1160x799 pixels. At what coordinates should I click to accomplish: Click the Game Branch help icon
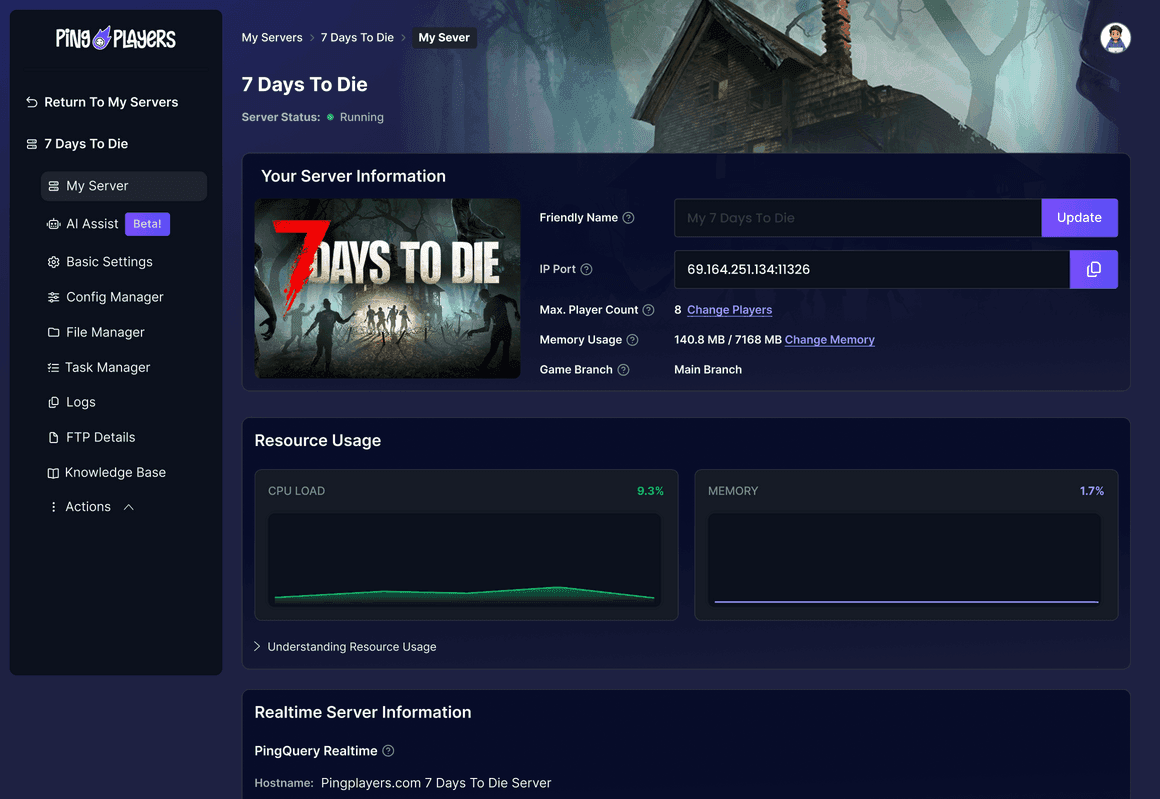click(x=623, y=370)
